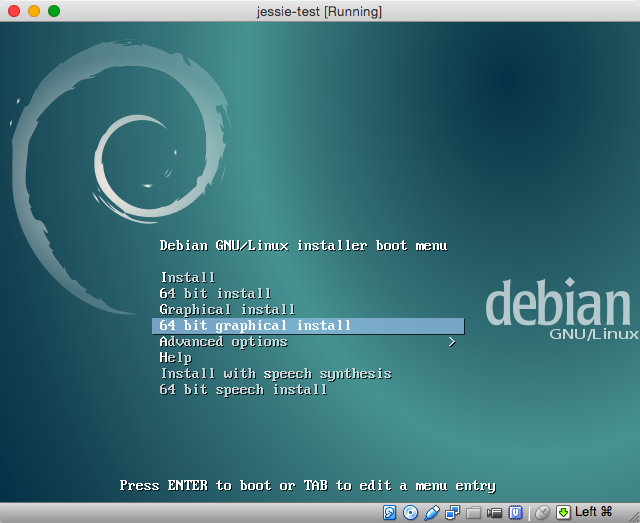
Task: Select the Install menu entry
Action: (308, 278)
